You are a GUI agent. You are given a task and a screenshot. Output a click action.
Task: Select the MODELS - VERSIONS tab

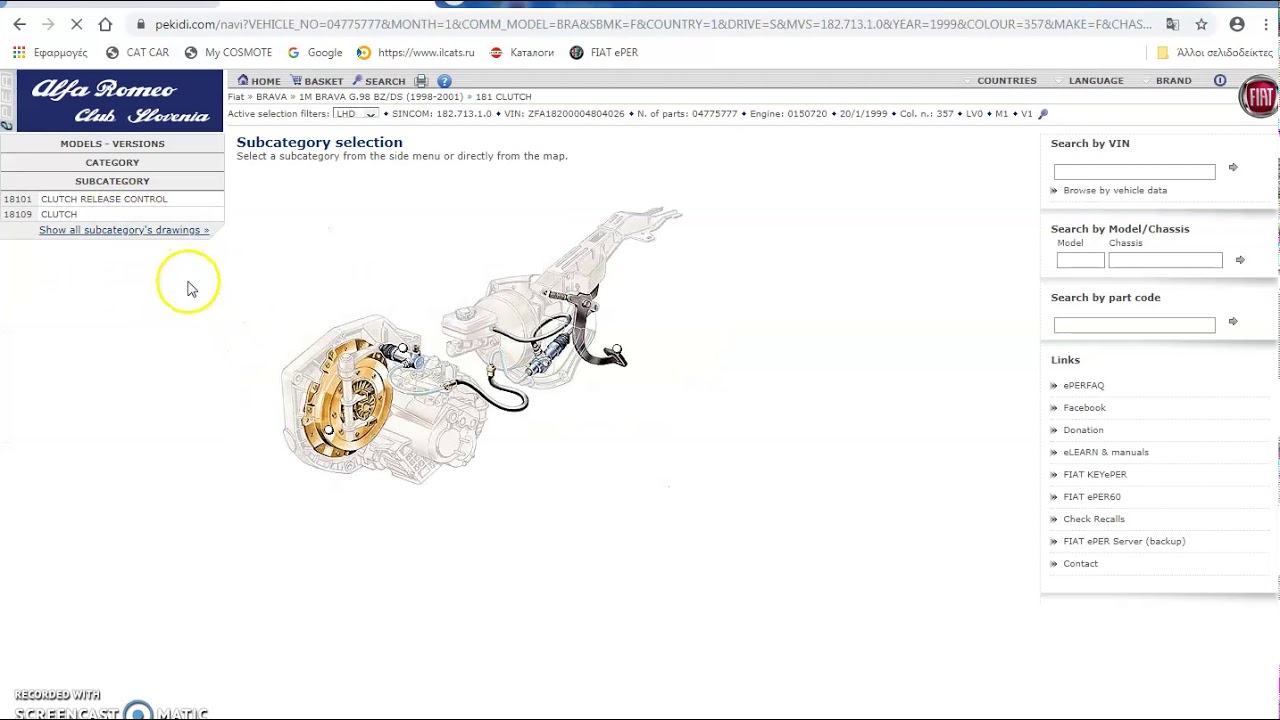point(112,144)
